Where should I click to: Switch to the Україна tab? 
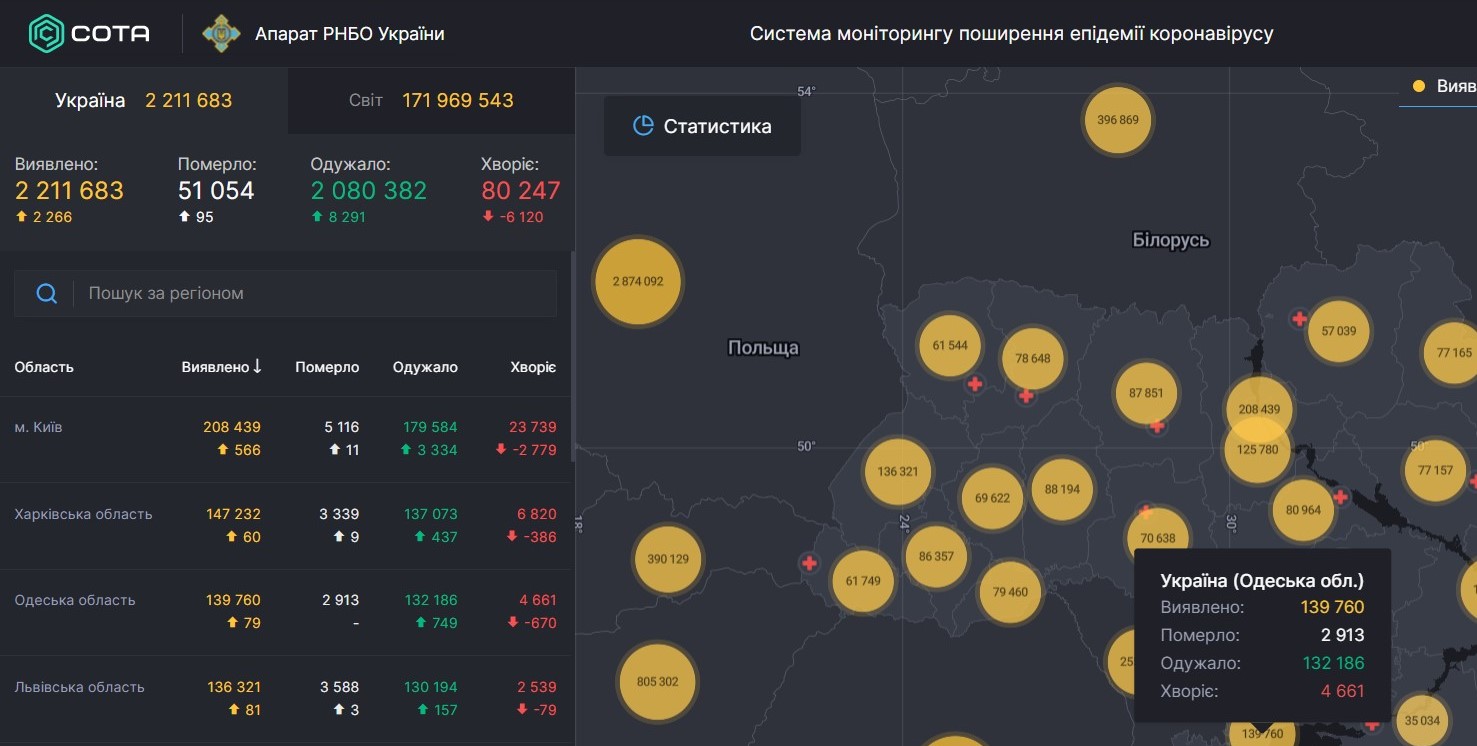click(x=144, y=100)
